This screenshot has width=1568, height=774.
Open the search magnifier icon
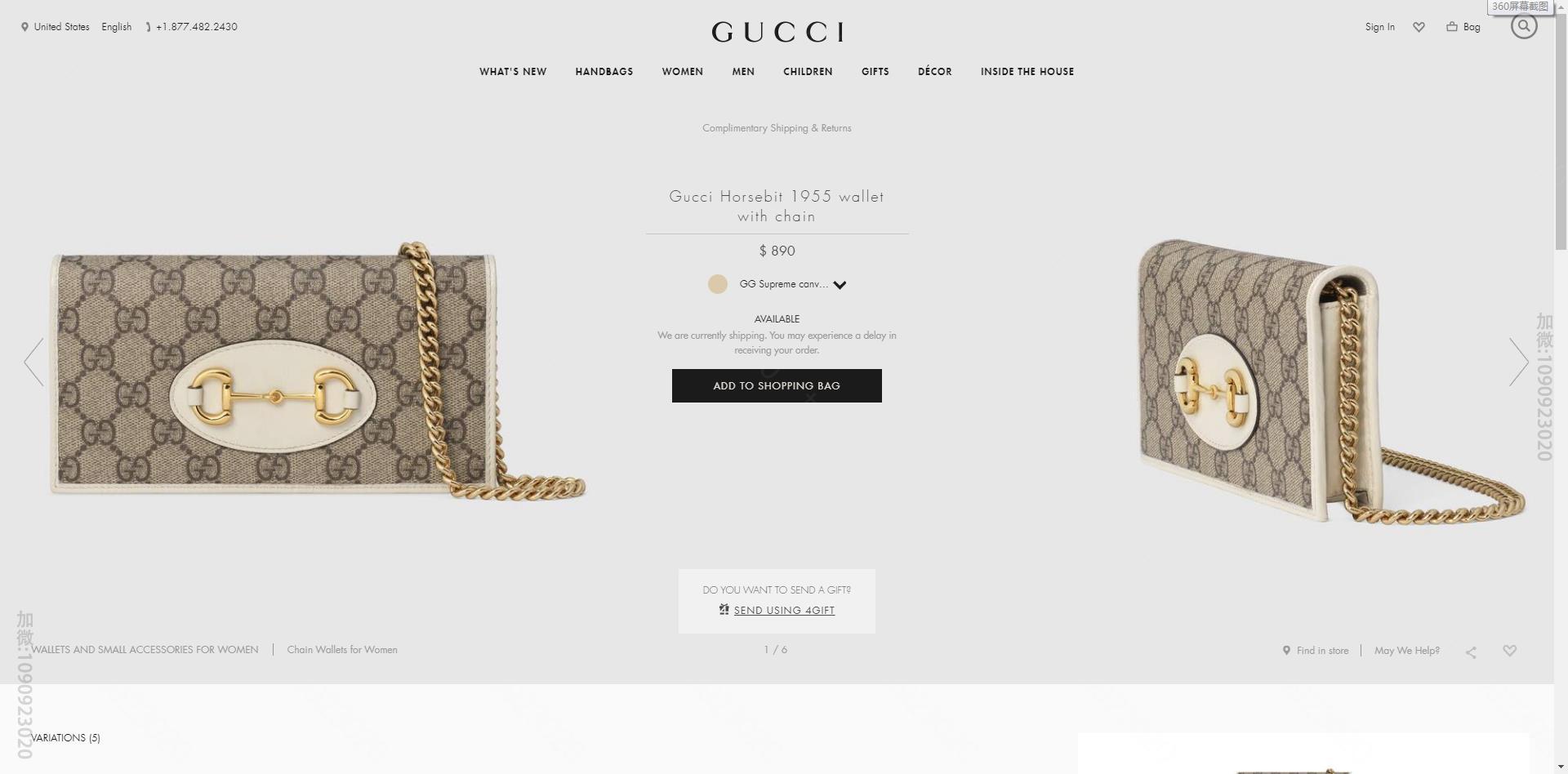coord(1524,26)
